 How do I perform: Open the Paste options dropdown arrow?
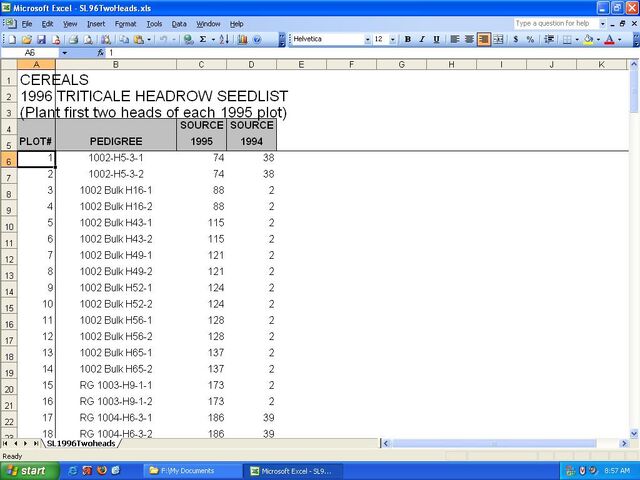[x=149, y=39]
